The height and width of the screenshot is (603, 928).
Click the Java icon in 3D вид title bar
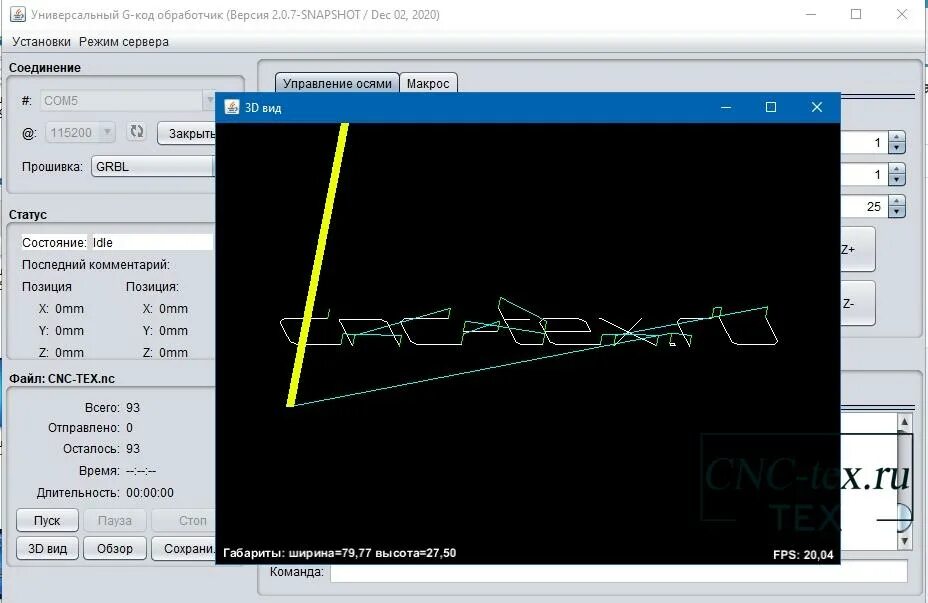point(232,107)
